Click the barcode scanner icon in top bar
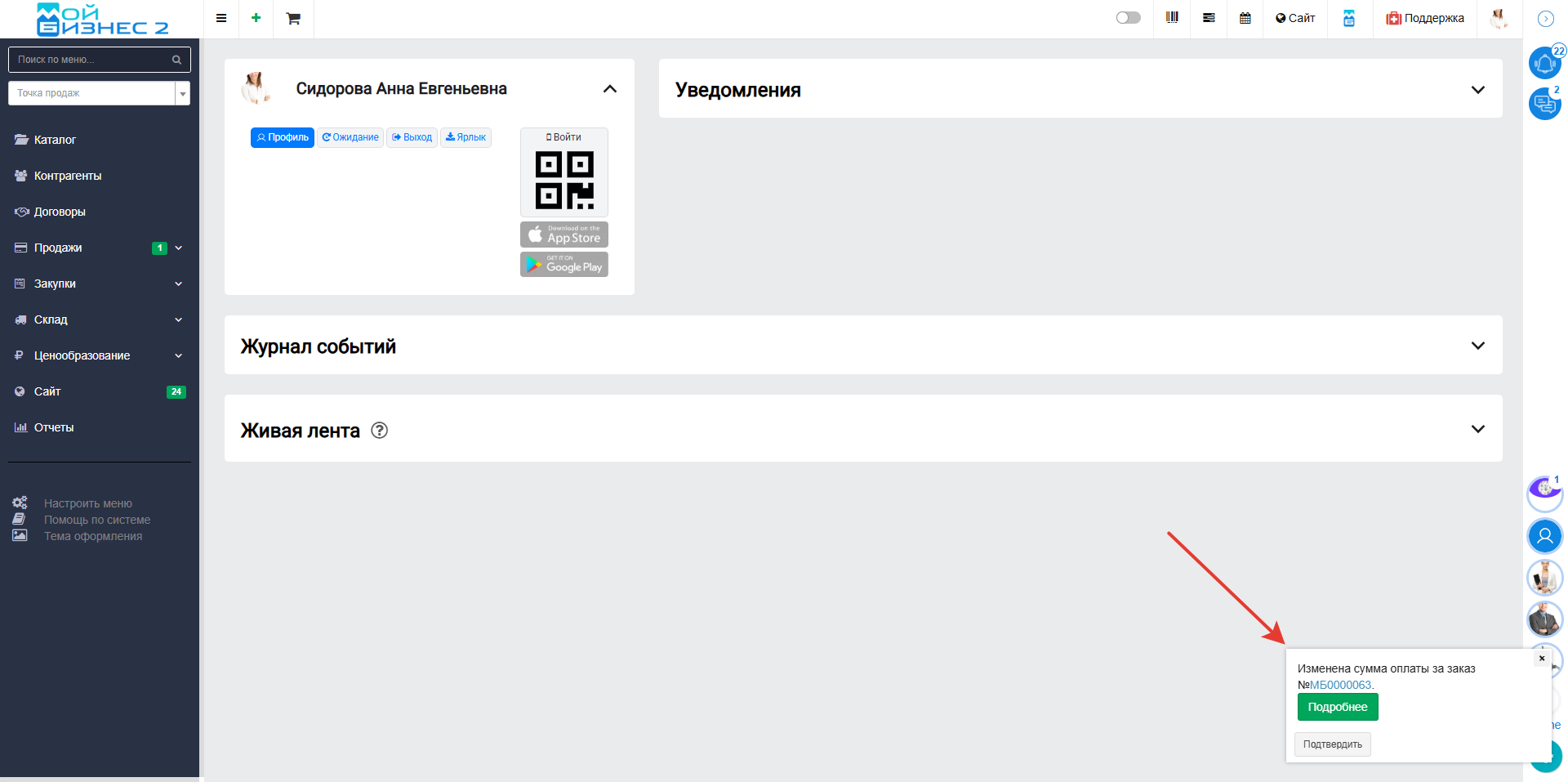This screenshot has width=1568, height=782. [x=1172, y=18]
